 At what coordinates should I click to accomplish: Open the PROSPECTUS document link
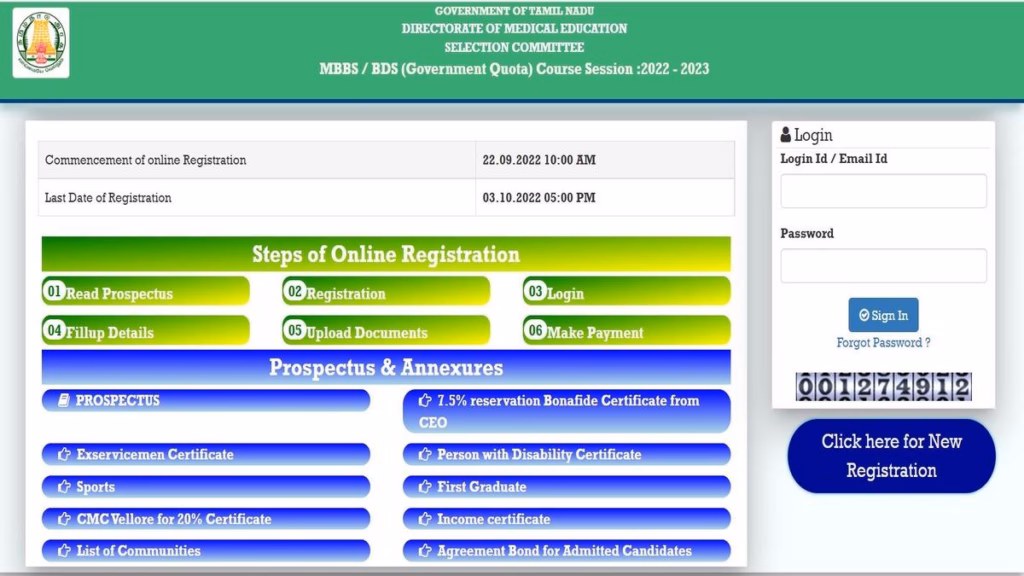coord(206,400)
